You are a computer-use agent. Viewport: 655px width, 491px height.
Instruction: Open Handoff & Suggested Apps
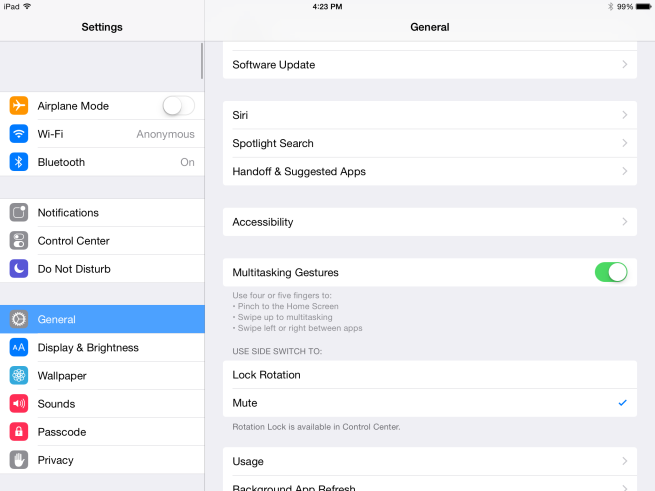[429, 172]
